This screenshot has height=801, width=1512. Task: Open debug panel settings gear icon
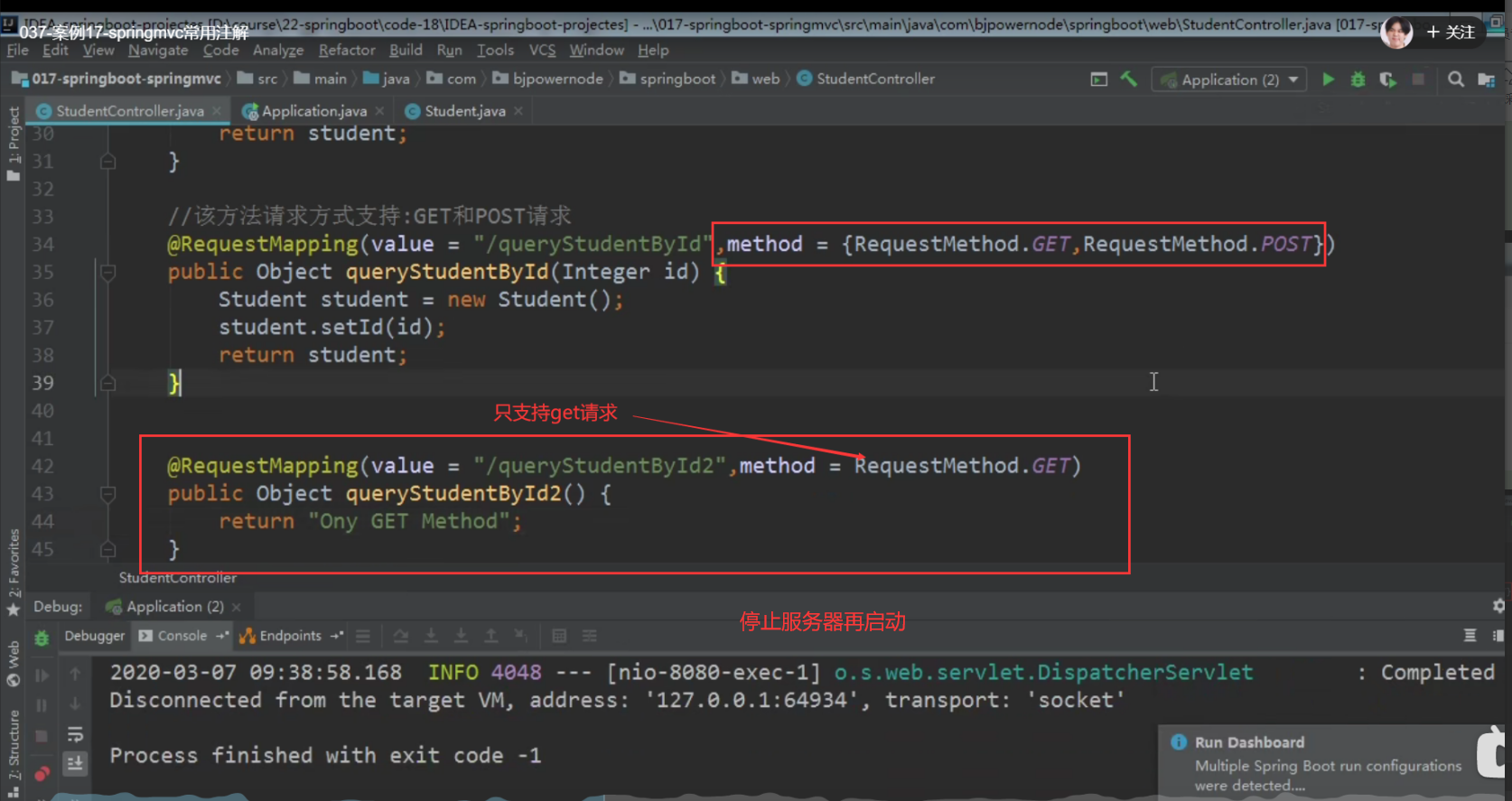pyautogui.click(x=1499, y=606)
